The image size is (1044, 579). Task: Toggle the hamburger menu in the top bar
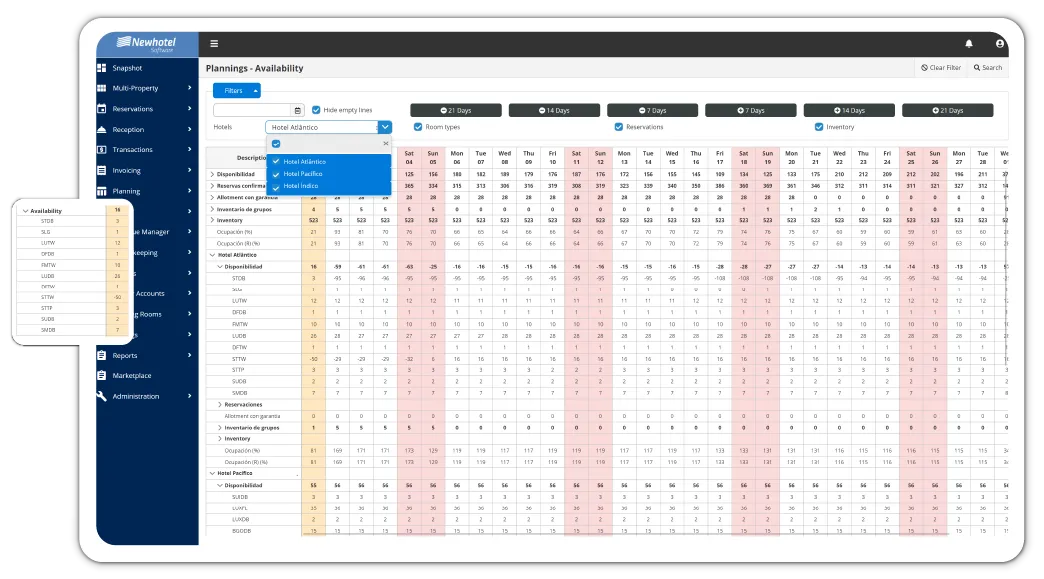coord(214,44)
